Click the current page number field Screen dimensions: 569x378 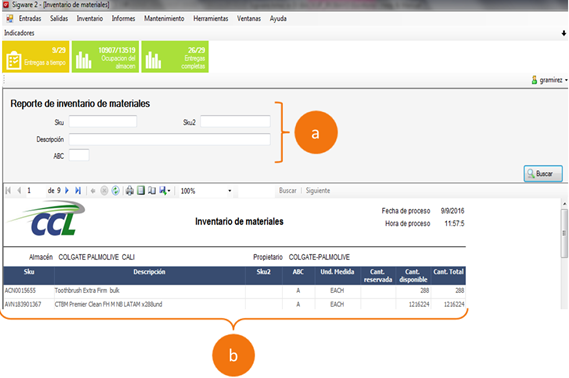(x=35, y=190)
